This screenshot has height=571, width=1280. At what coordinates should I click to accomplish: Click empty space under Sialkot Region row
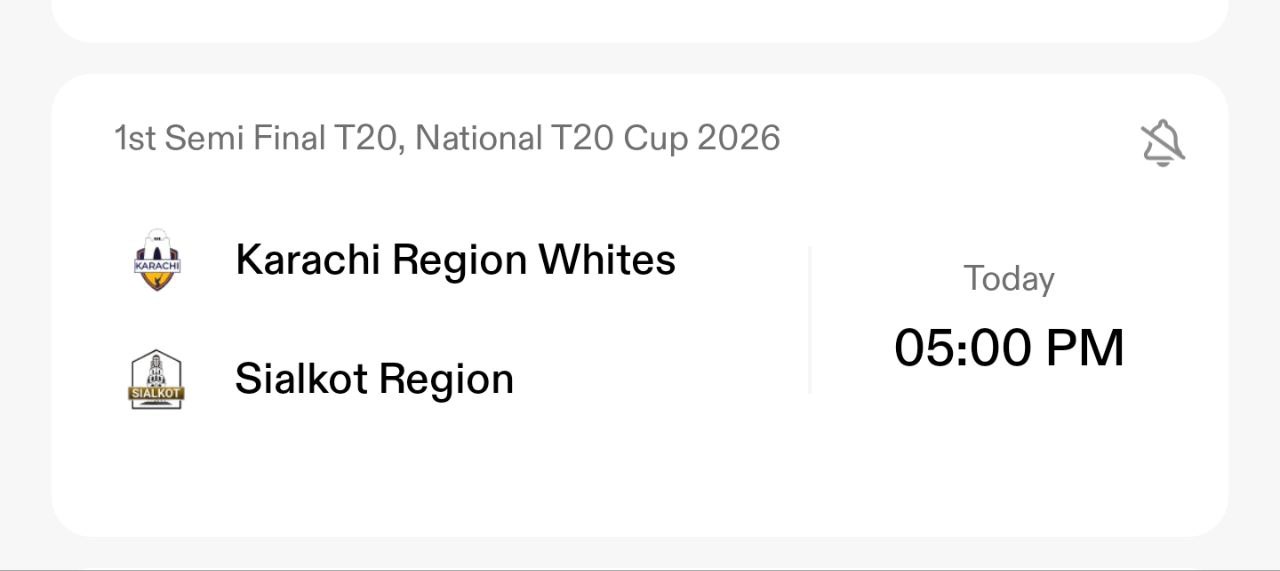point(400,470)
